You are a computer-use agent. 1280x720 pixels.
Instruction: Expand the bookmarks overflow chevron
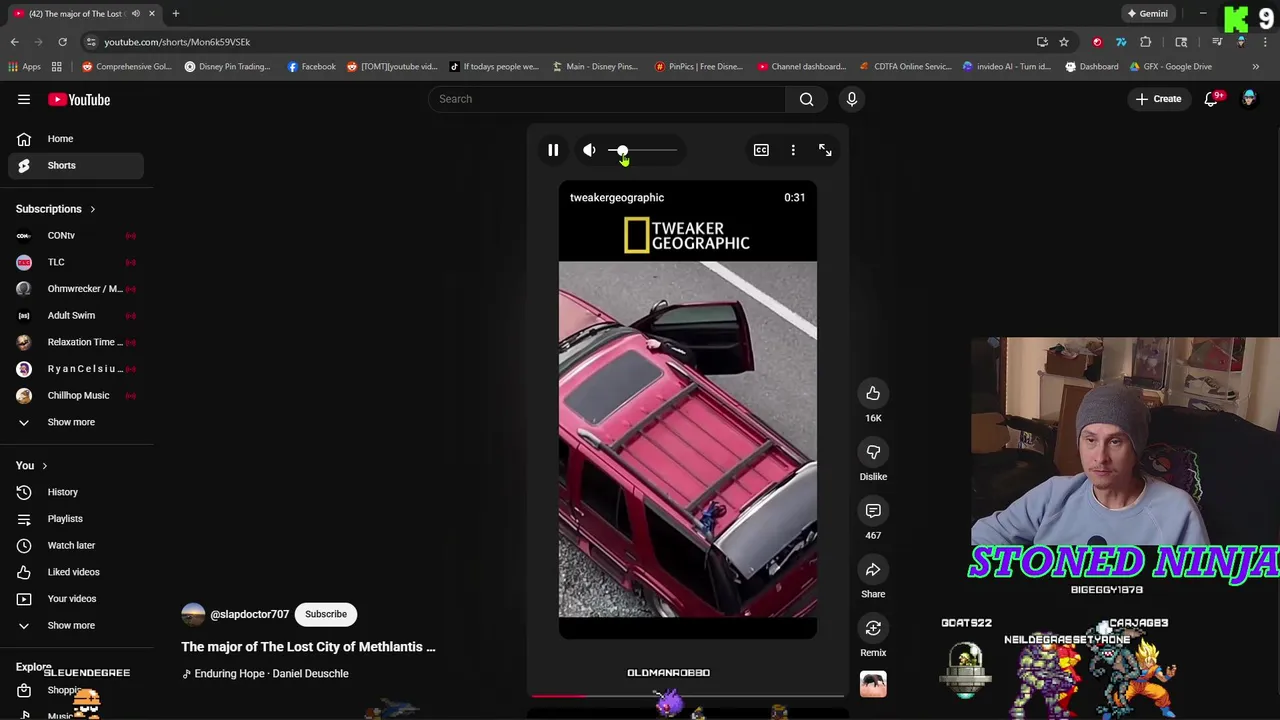(x=1256, y=67)
